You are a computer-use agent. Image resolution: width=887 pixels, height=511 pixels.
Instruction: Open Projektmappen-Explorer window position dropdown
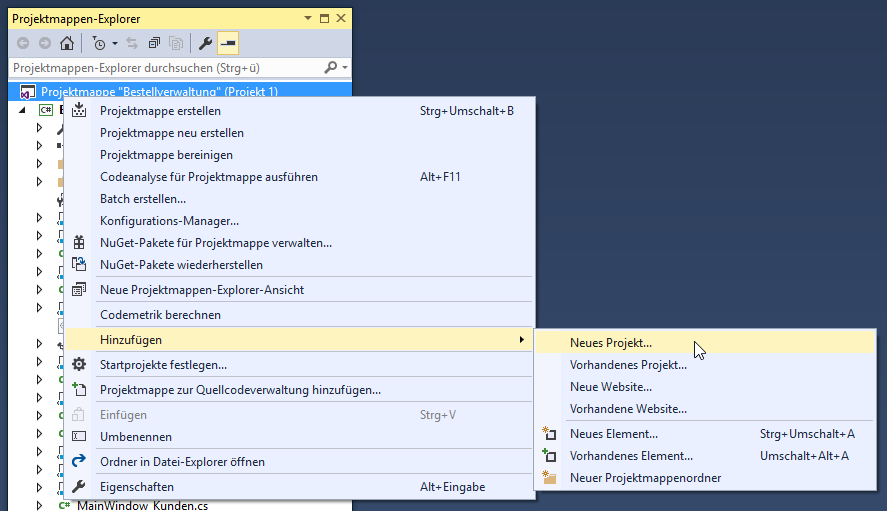pyautogui.click(x=308, y=18)
